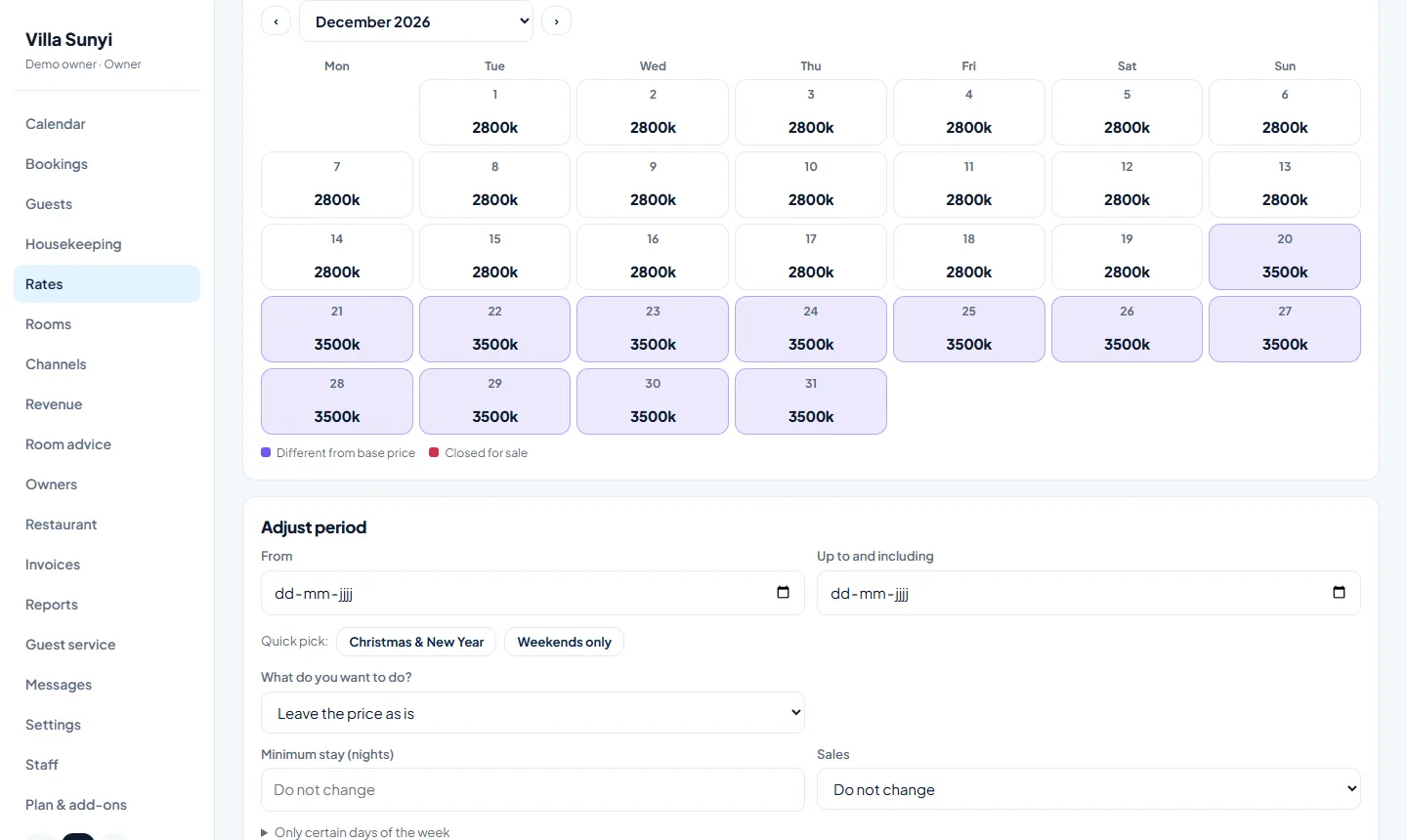The image size is (1407, 840).
Task: Apply the 'Weekends only' quick pick
Action: point(564,642)
